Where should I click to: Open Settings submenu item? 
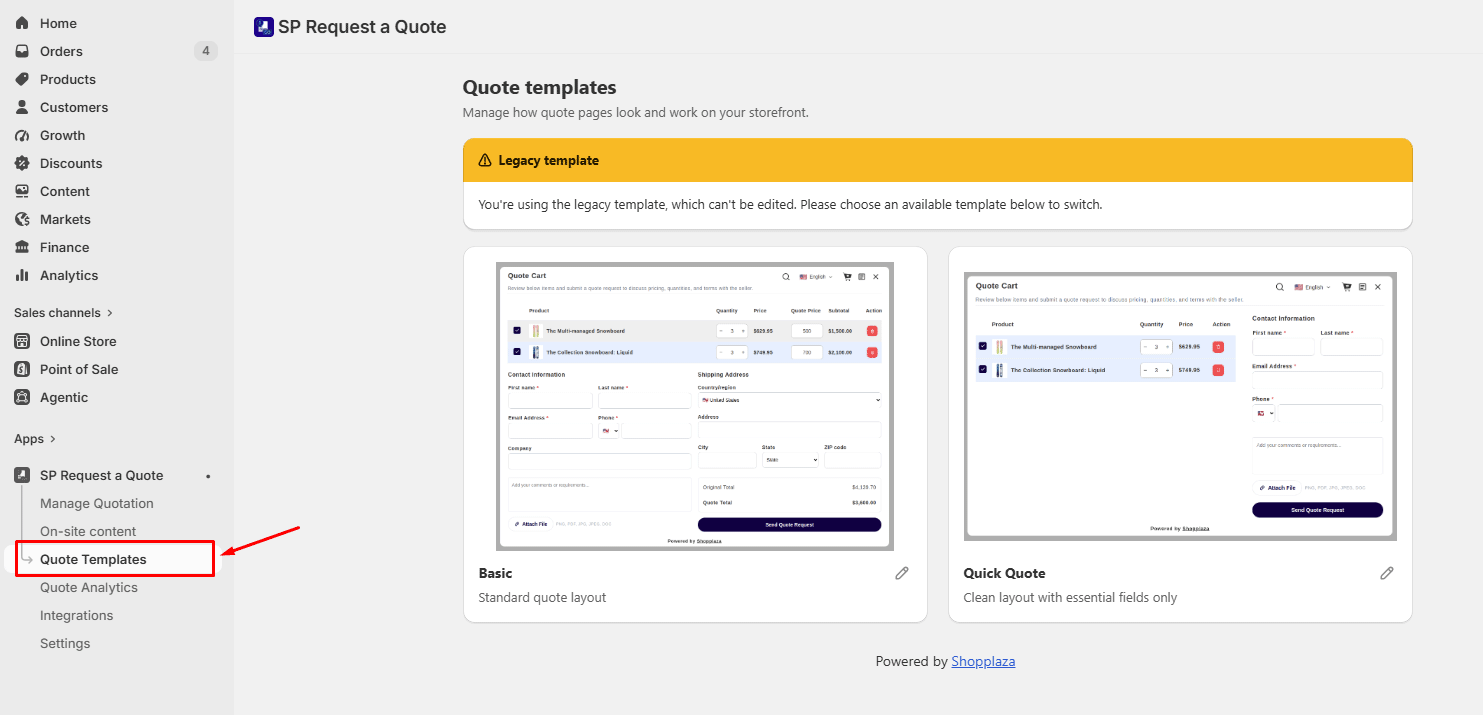pos(65,643)
